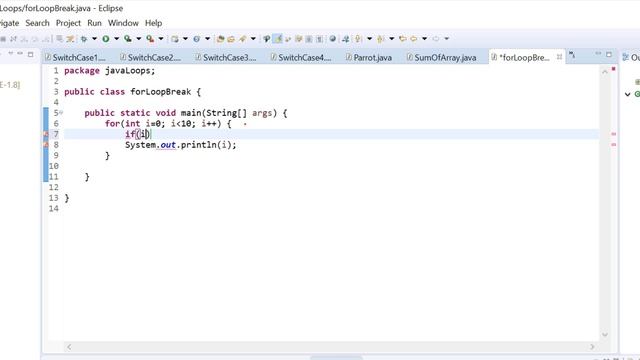Click horizontal scrollbar right arrow
Screen dimensions: 640x360
(x=592, y=347)
